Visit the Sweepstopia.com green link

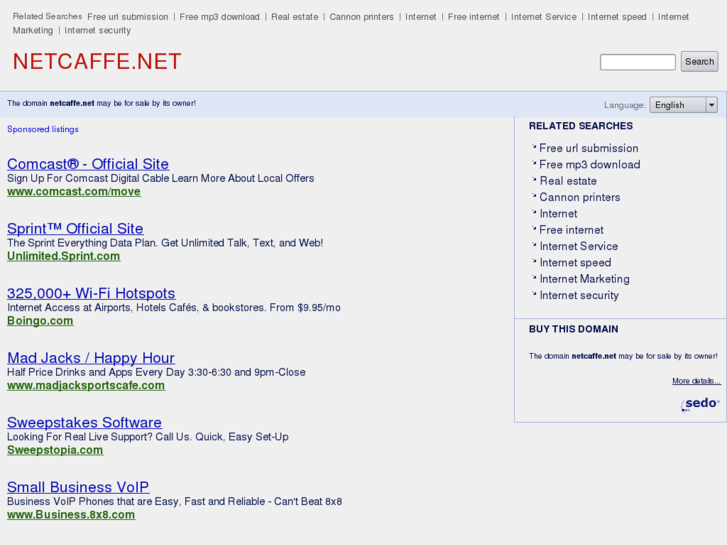(55, 450)
